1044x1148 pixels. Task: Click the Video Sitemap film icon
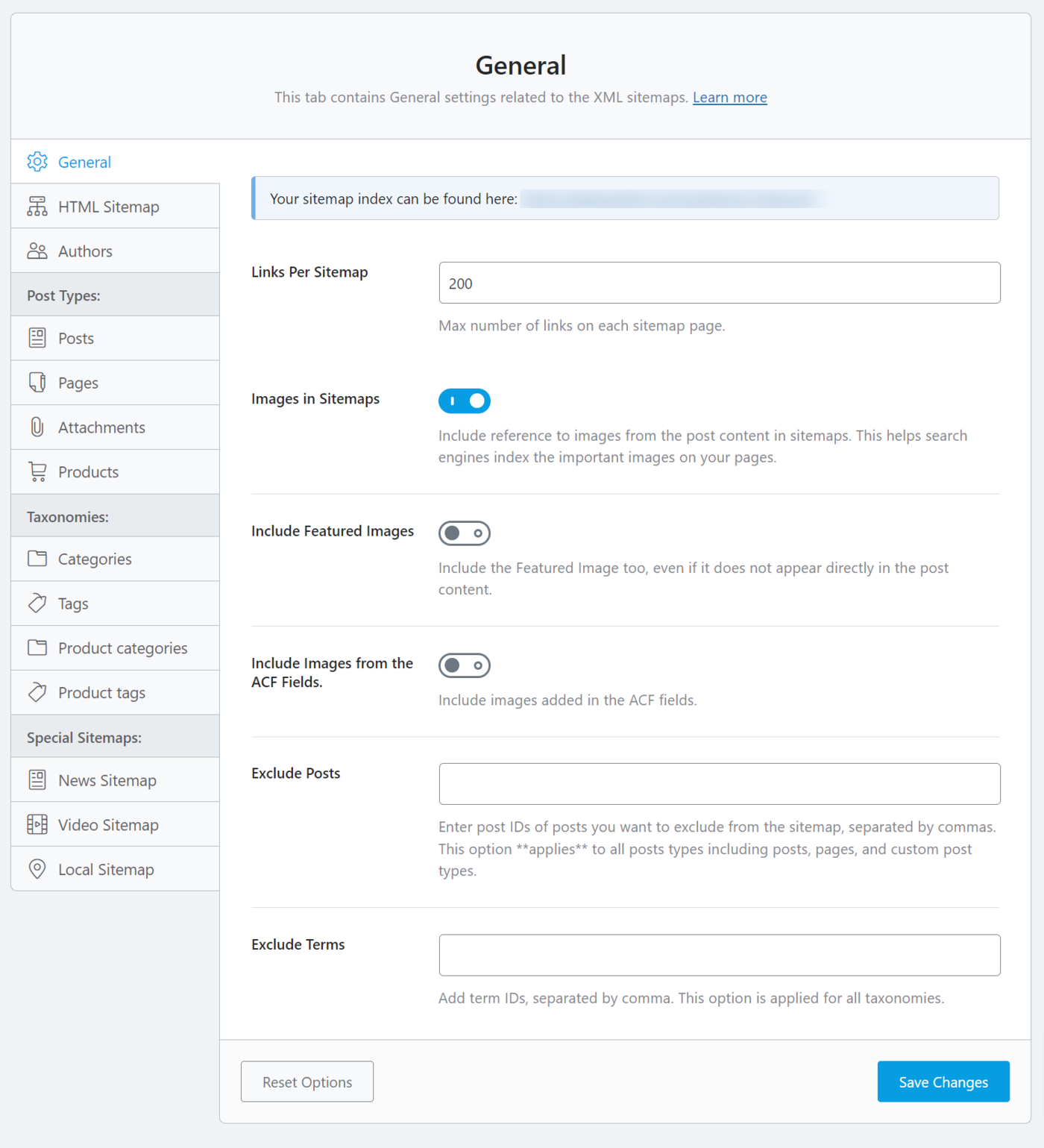37,824
